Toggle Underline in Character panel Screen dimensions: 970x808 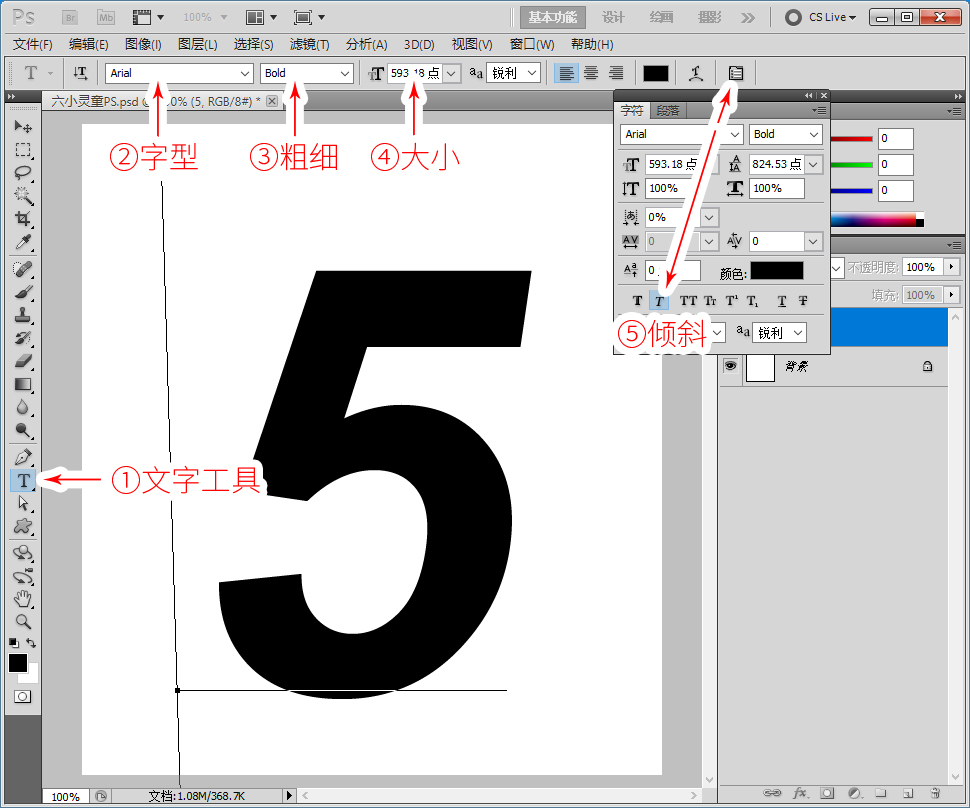click(781, 301)
